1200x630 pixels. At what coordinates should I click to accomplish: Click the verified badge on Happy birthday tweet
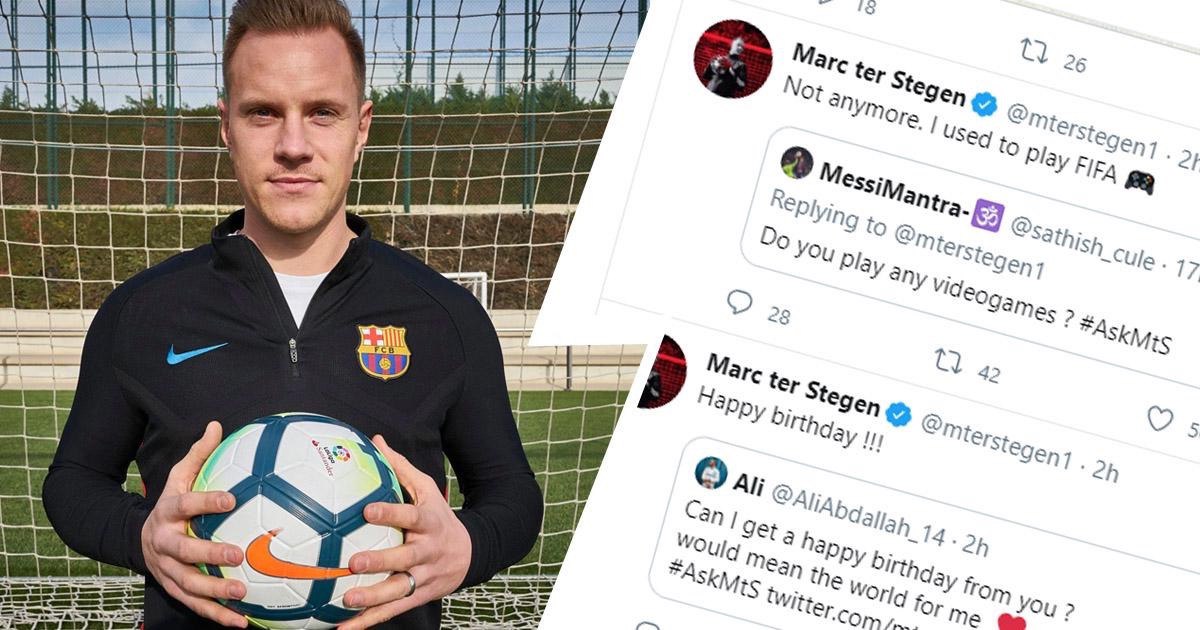[x=898, y=413]
